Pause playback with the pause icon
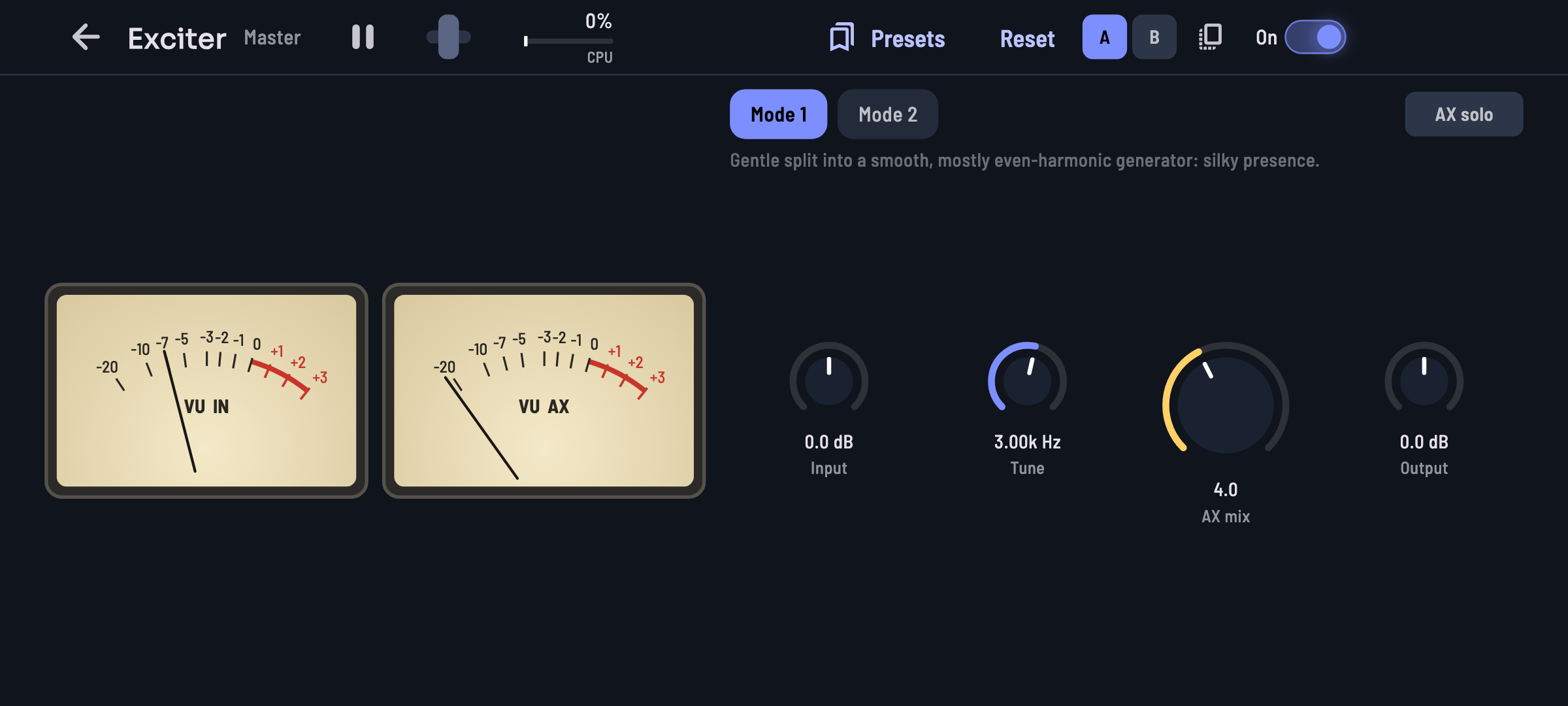The image size is (1568, 706). pyautogui.click(x=363, y=37)
